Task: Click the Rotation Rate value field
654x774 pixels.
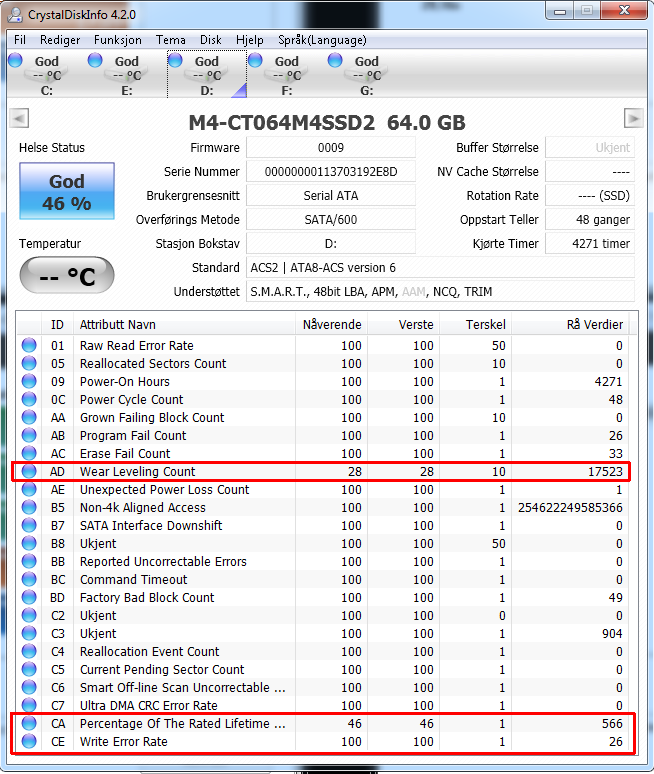Action: (590, 195)
